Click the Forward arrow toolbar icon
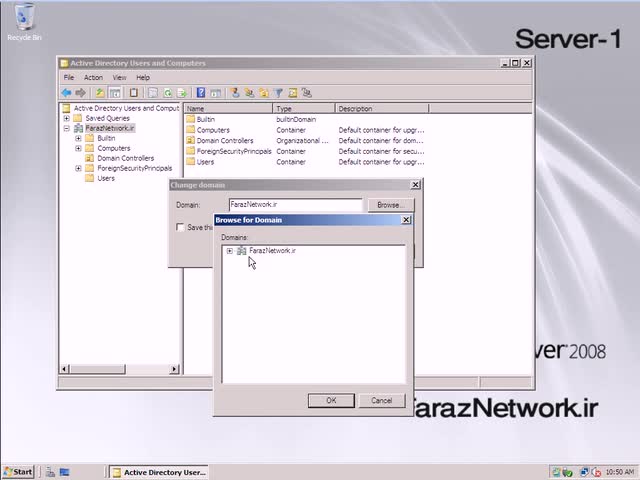Screen dimensions: 640x480 [80, 93]
